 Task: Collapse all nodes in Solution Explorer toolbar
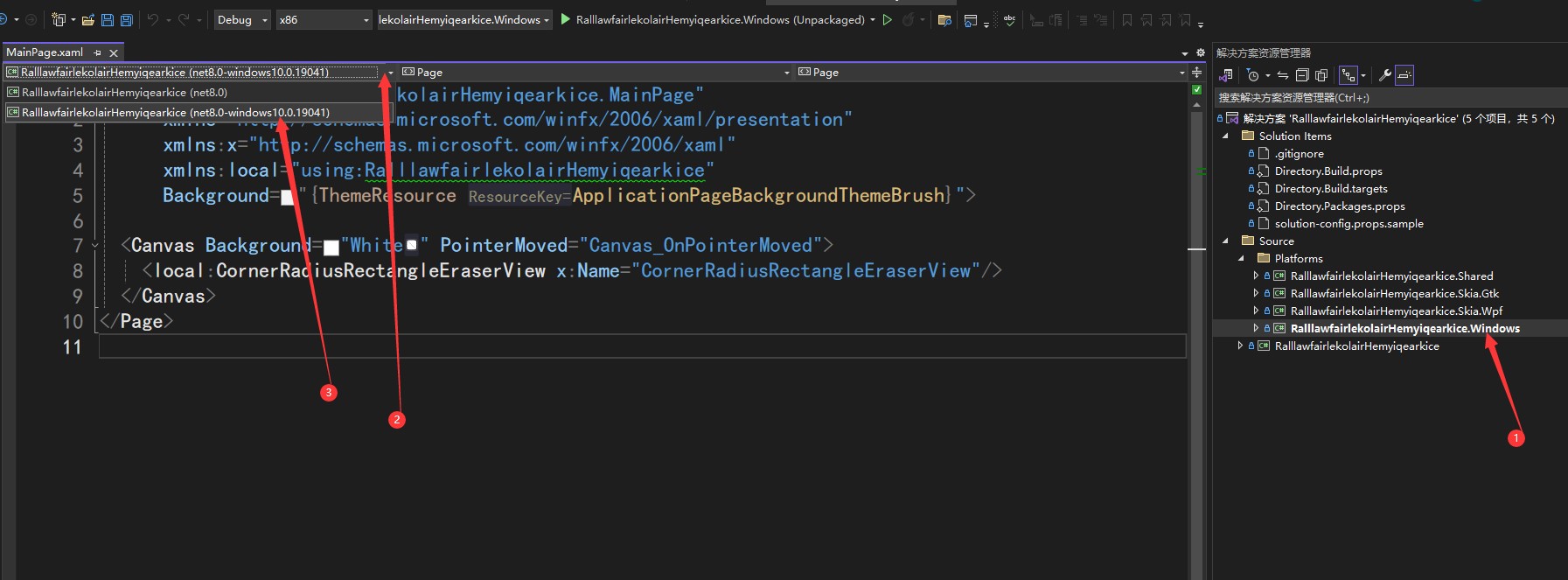(x=1302, y=75)
